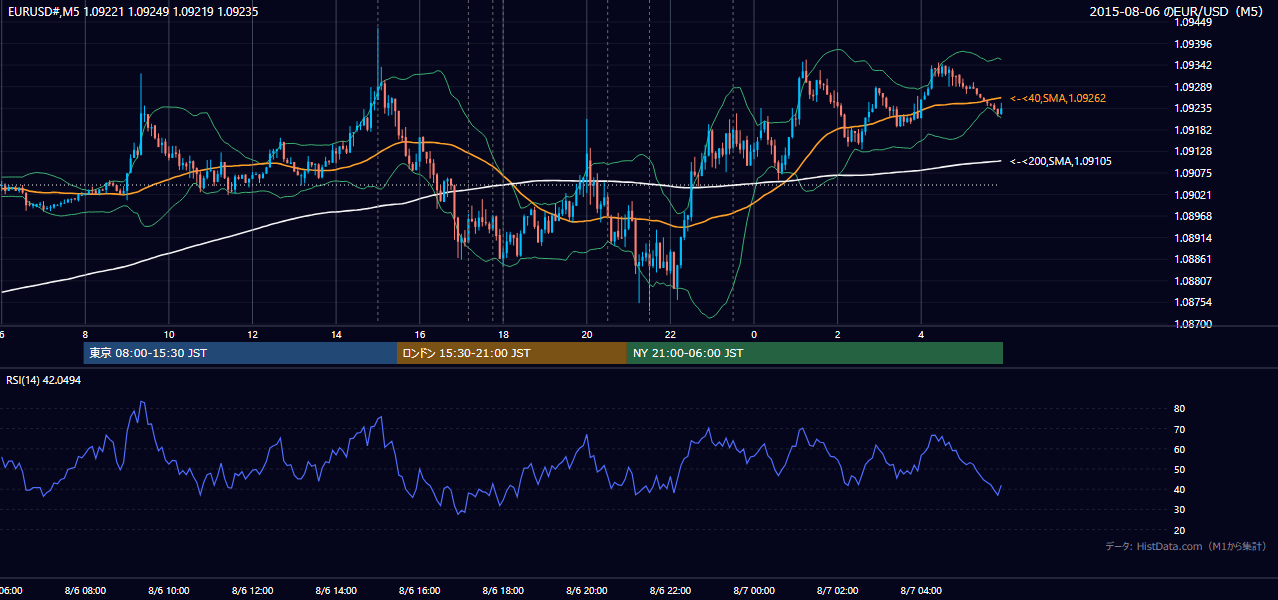Click hour tick 22 under the price chart
Screen dimensions: 1278x600
pos(670,335)
